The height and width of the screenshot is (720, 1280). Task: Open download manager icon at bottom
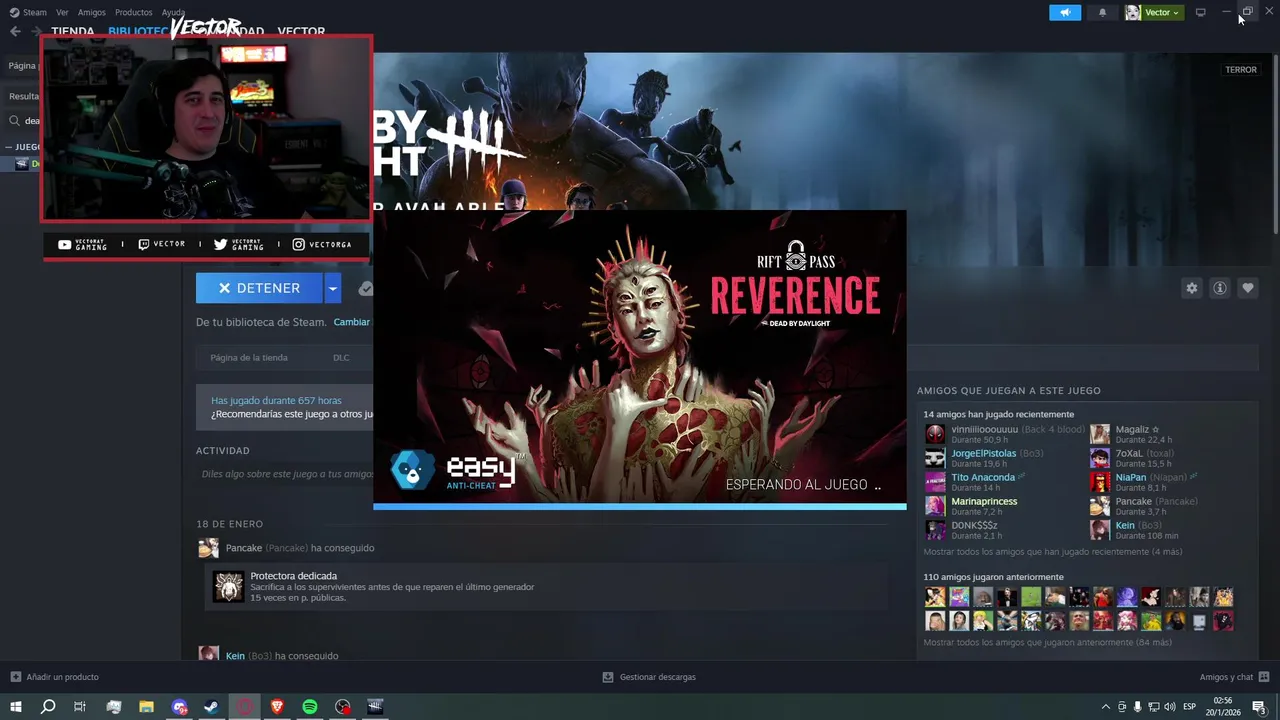(607, 677)
